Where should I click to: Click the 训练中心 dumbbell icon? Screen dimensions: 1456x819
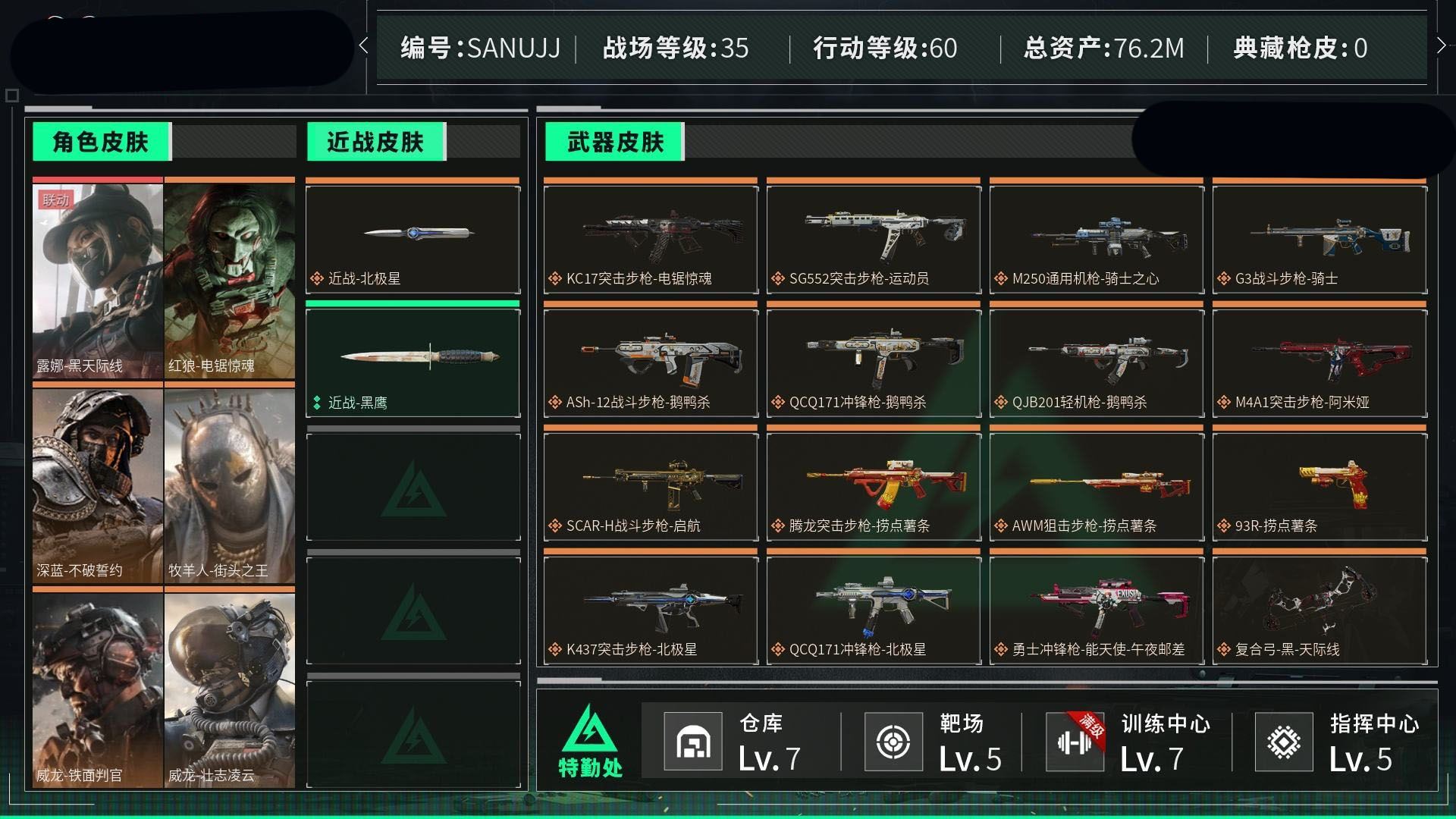coord(1075,742)
